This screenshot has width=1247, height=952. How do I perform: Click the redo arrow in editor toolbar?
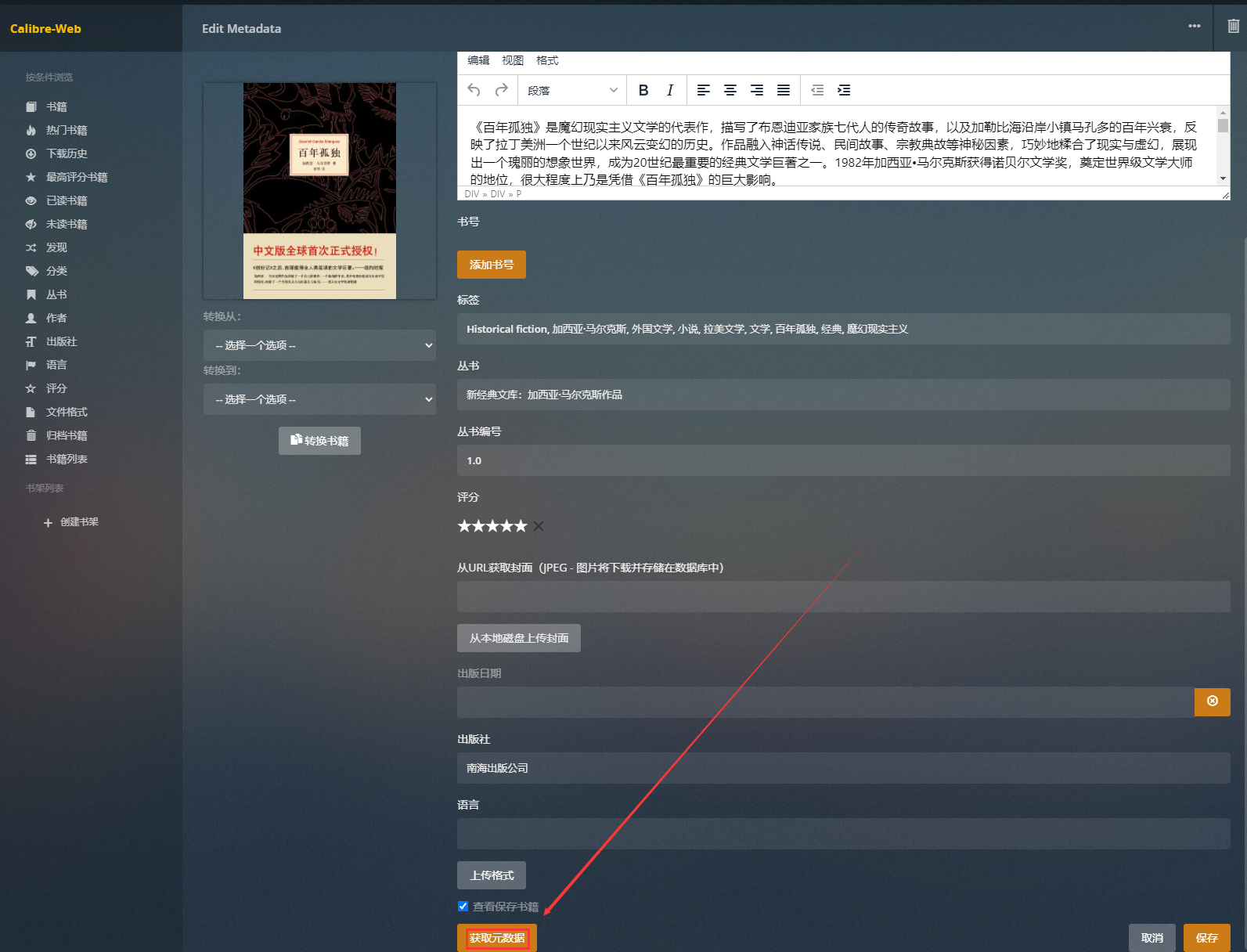pyautogui.click(x=502, y=90)
